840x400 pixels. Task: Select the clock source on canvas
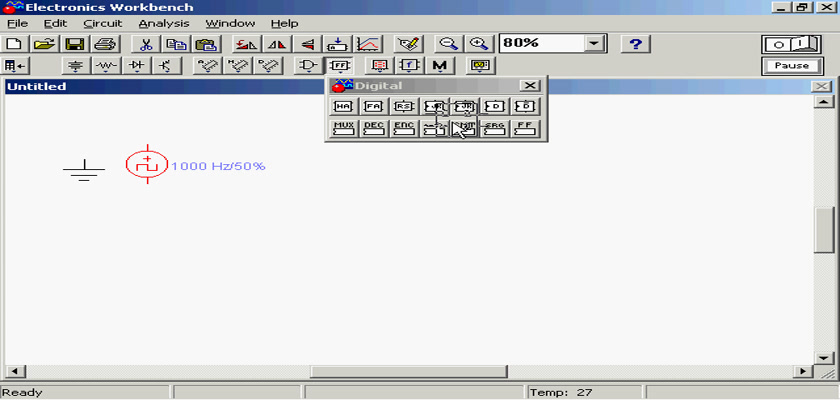[x=147, y=165]
